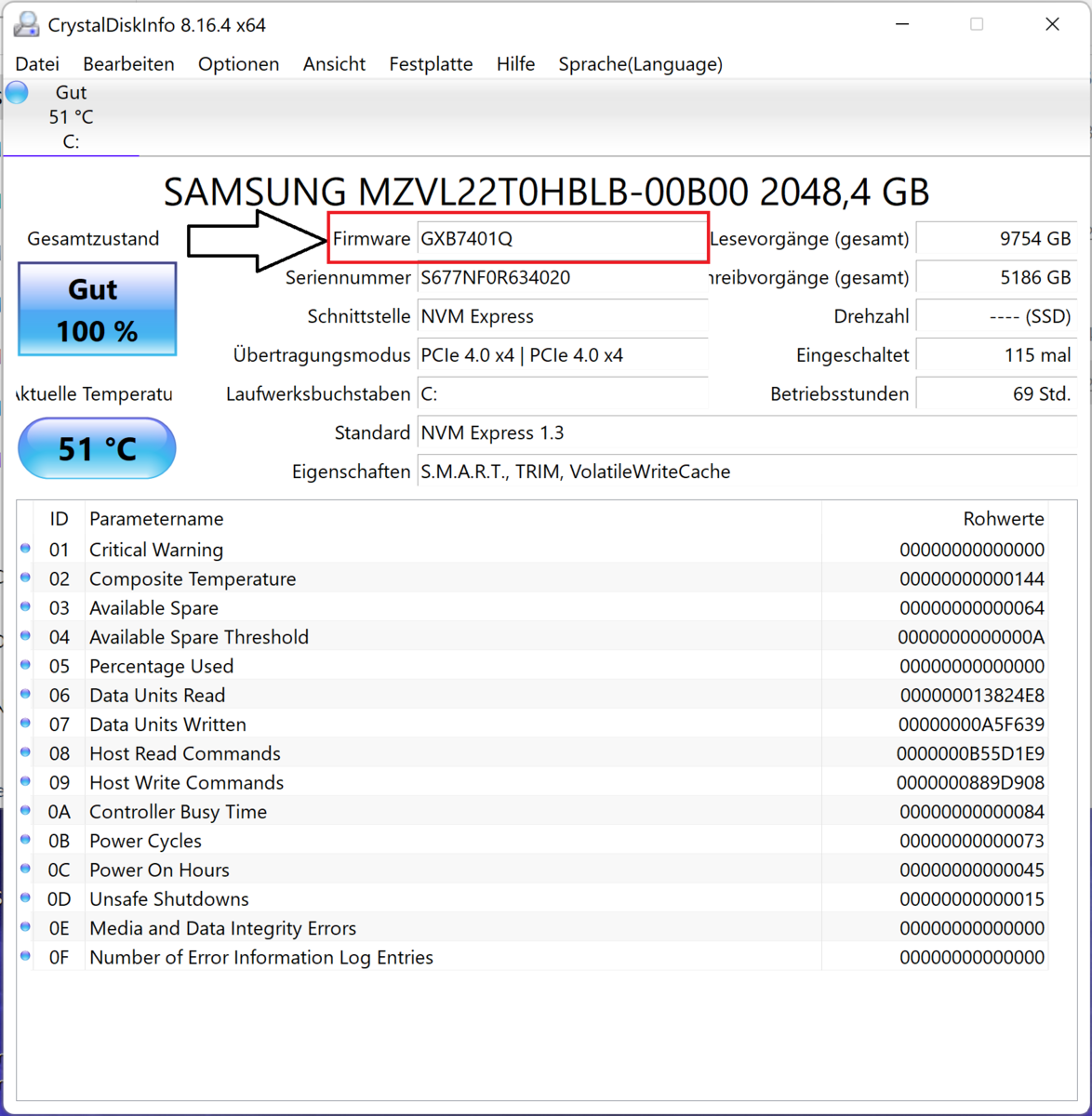This screenshot has width=1092, height=1116.
Task: Click the total reads value 9754 GB
Action: point(997,239)
